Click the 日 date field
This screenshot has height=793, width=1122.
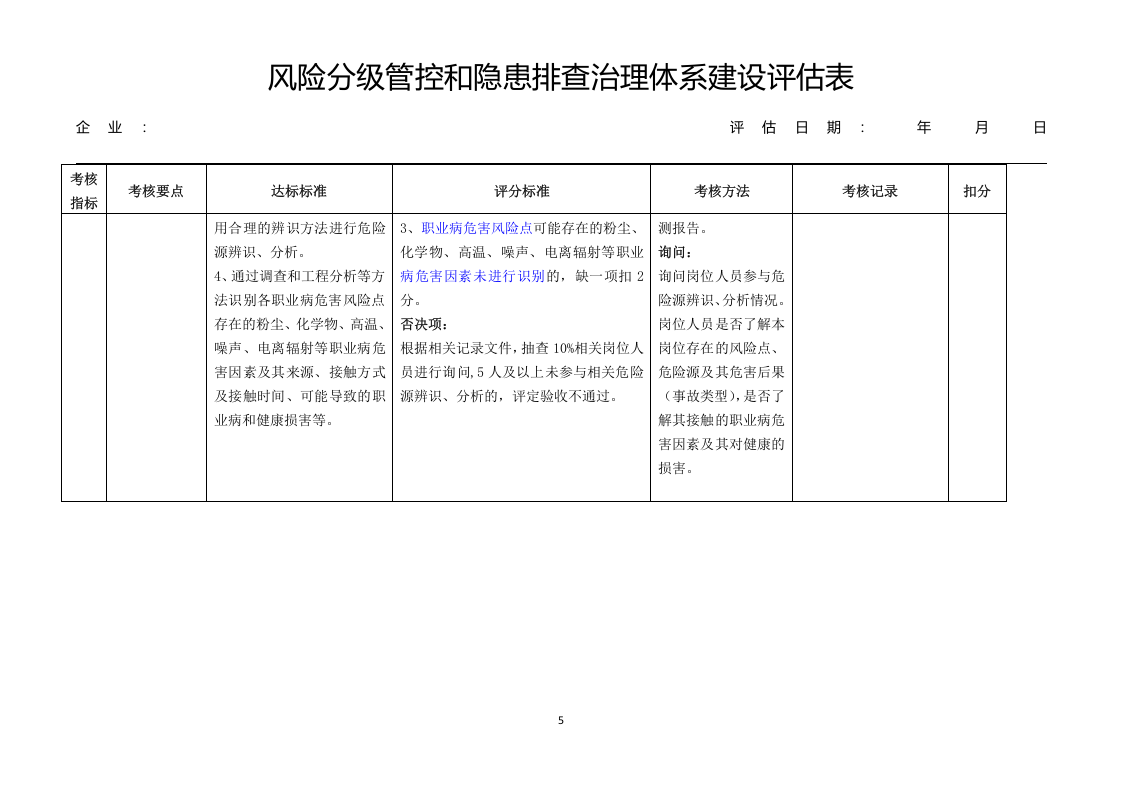coord(1040,127)
